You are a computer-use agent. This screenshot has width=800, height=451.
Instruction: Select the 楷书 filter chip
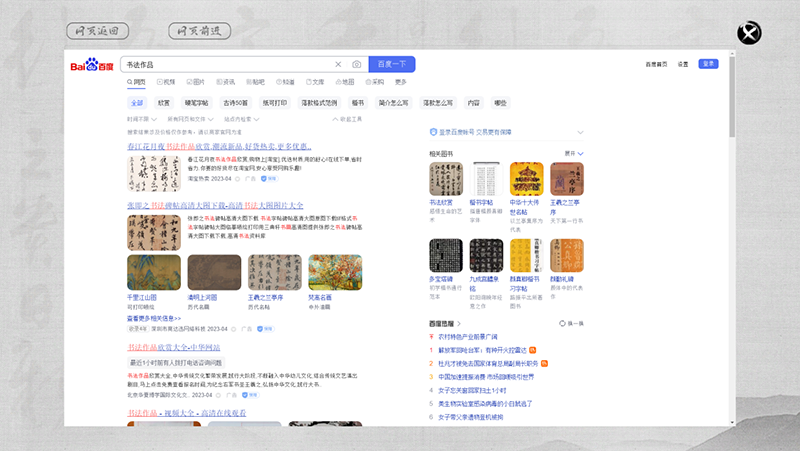coord(358,102)
